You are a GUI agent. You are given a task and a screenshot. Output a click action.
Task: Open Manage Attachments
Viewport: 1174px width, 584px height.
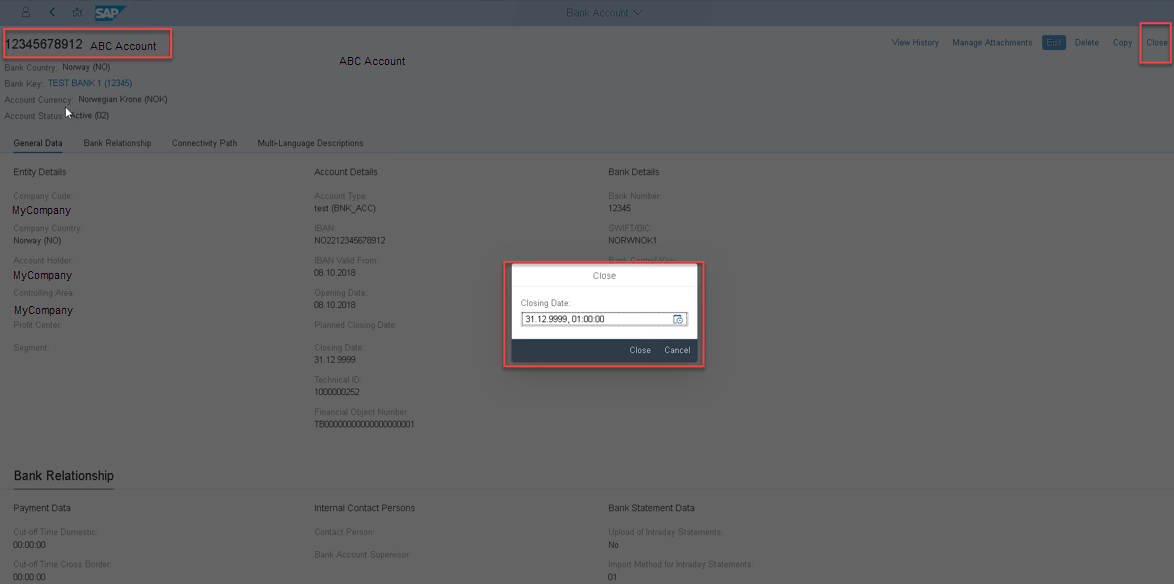[x=991, y=42]
